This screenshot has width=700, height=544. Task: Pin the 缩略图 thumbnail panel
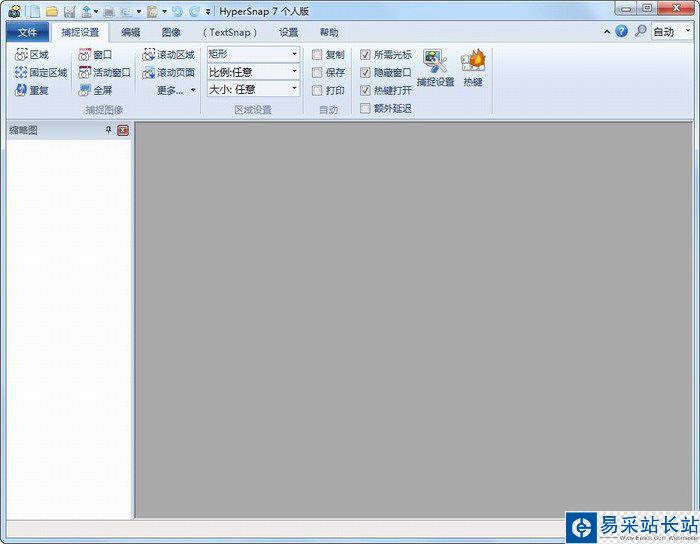(x=108, y=130)
